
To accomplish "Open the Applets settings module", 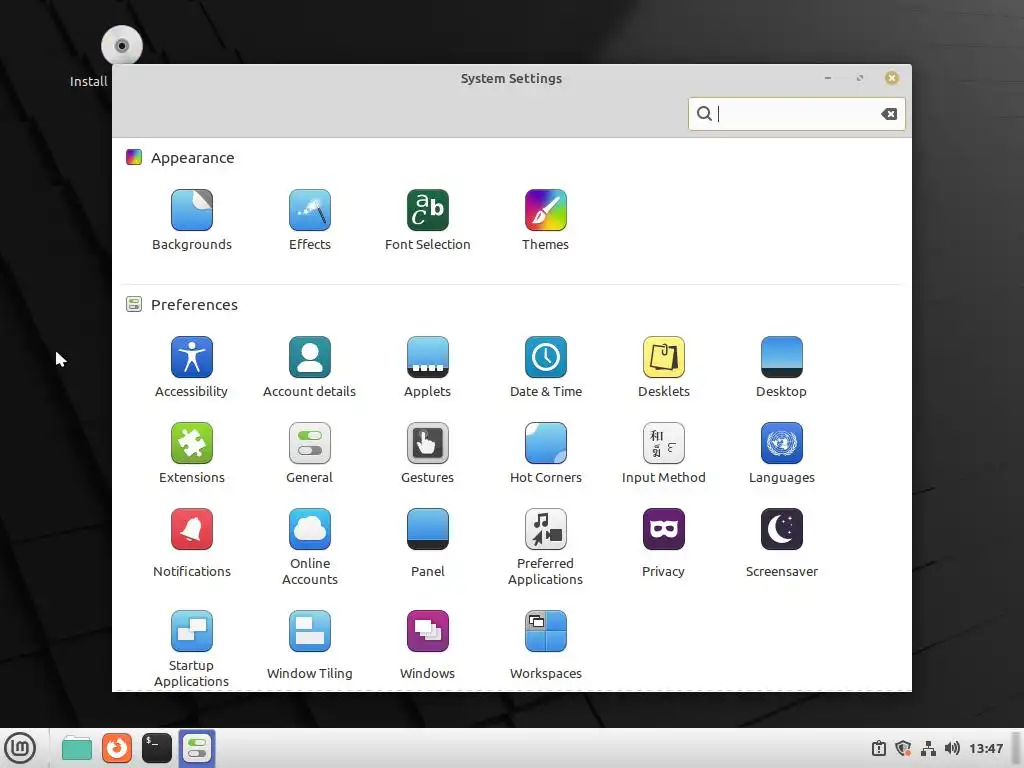I will (x=428, y=367).
